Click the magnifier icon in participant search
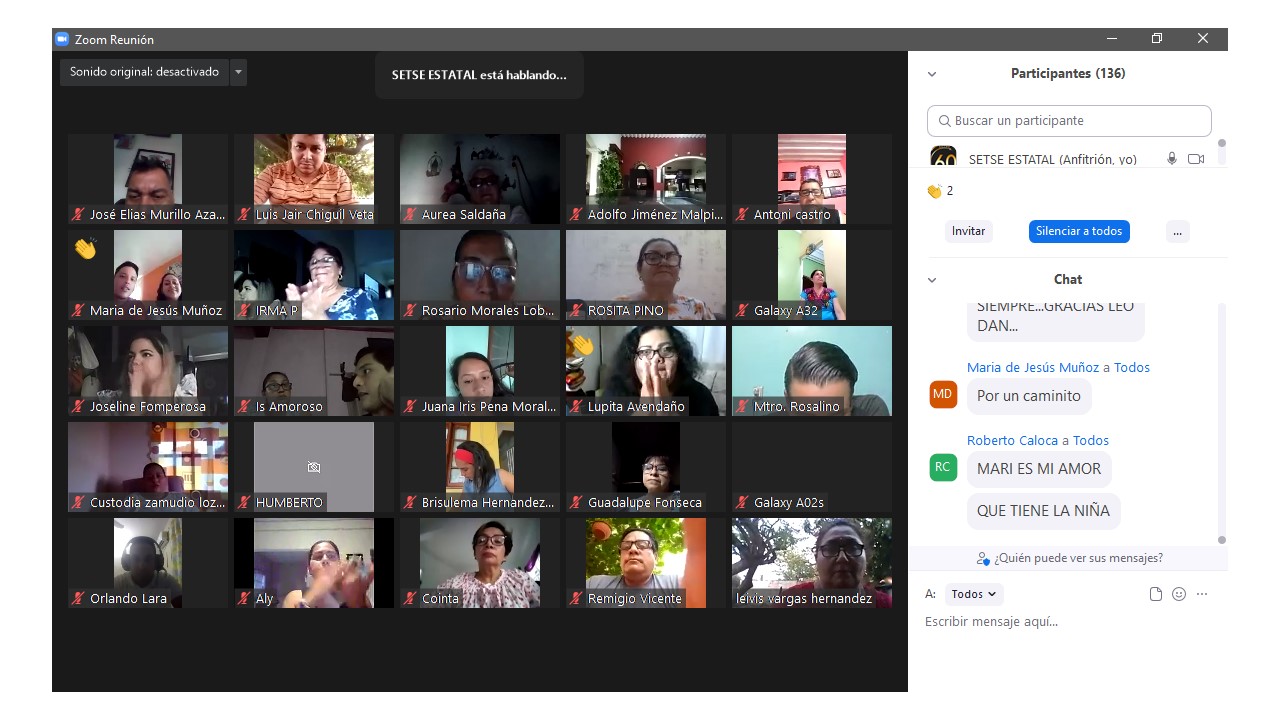Image resolution: width=1280 pixels, height=720 pixels. pyautogui.click(x=944, y=121)
